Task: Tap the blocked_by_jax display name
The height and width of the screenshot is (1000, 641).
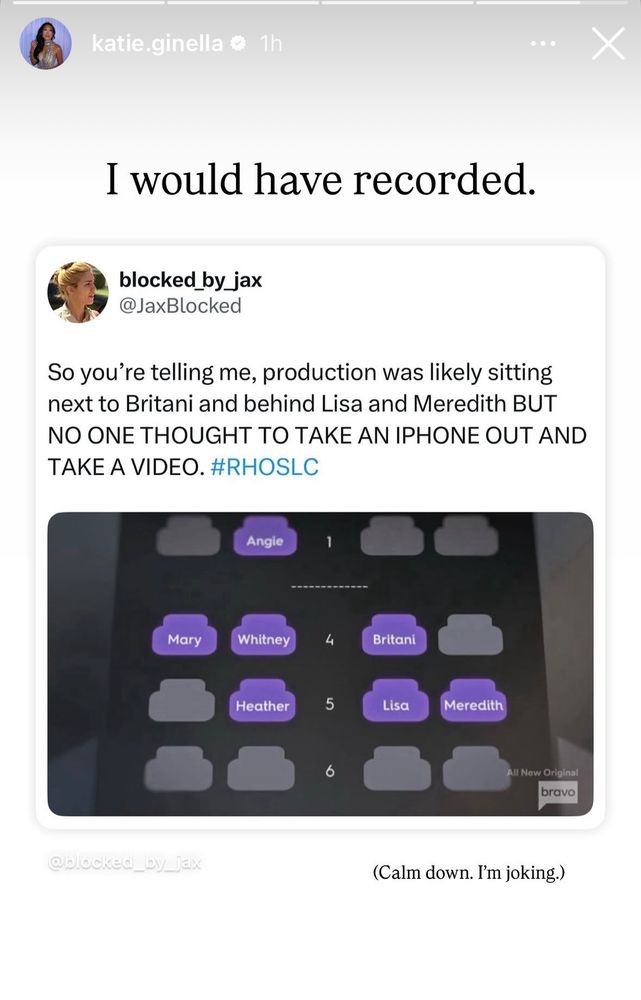Action: coord(191,280)
